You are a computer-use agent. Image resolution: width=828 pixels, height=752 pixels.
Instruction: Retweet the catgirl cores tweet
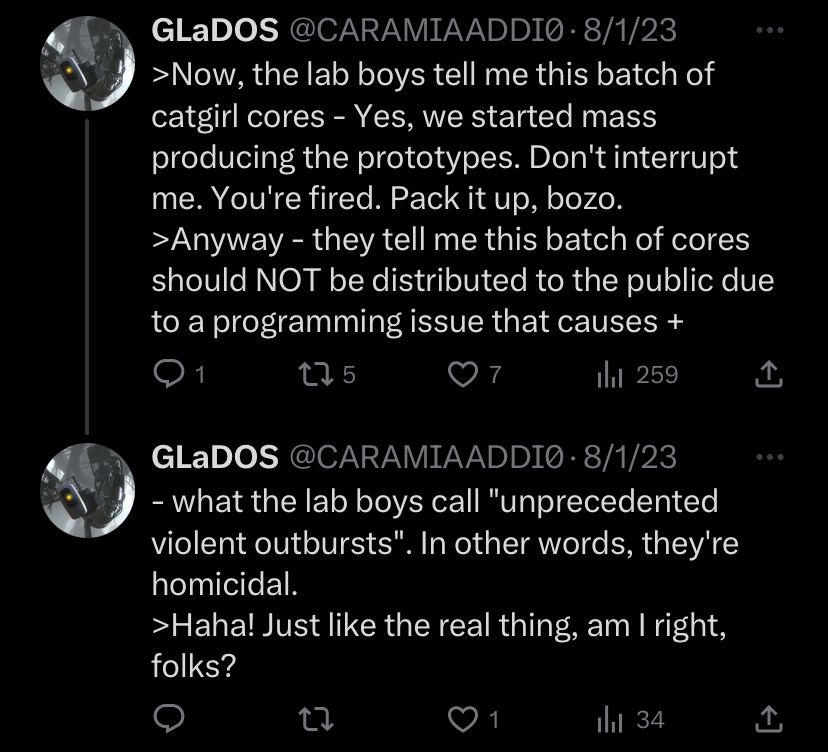[315, 373]
